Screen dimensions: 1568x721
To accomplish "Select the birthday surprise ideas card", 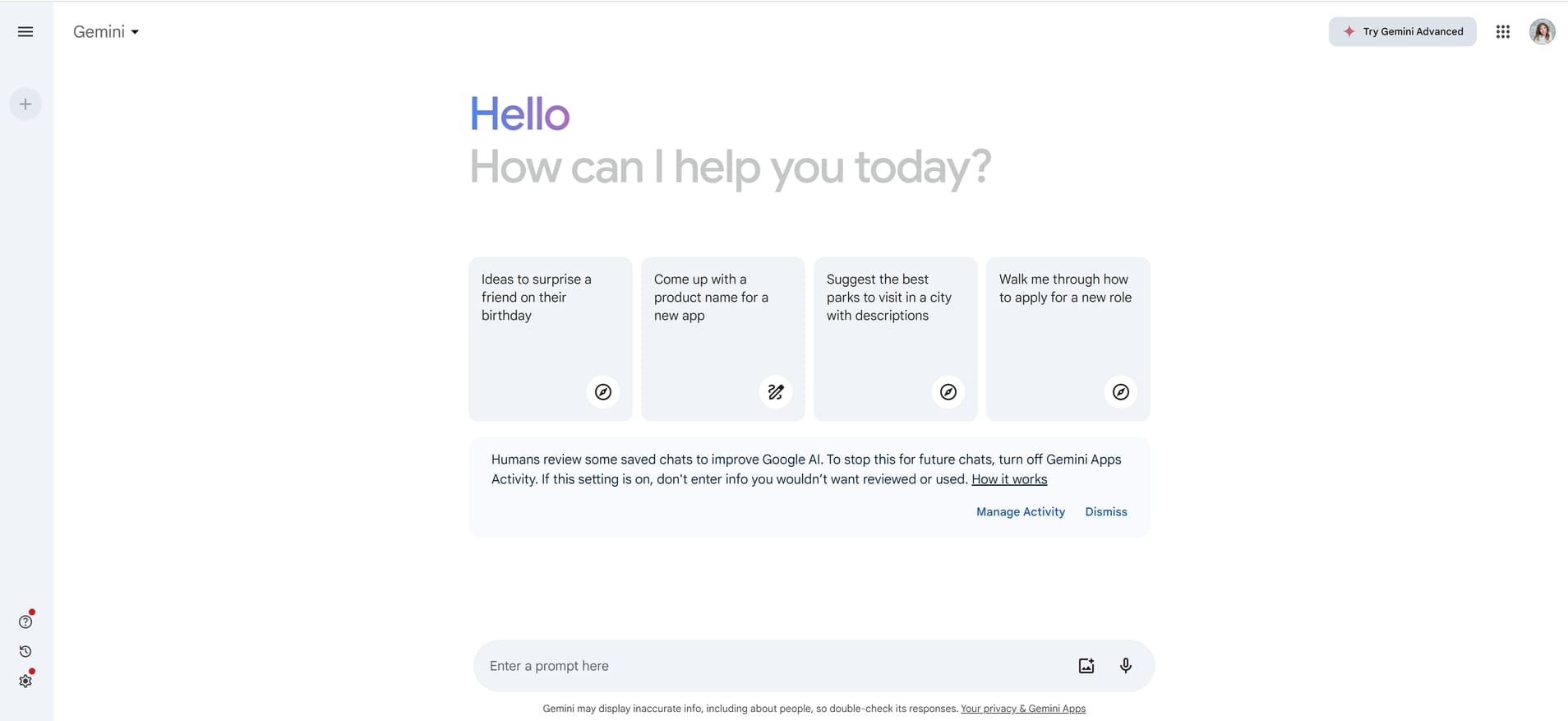I will [x=550, y=339].
